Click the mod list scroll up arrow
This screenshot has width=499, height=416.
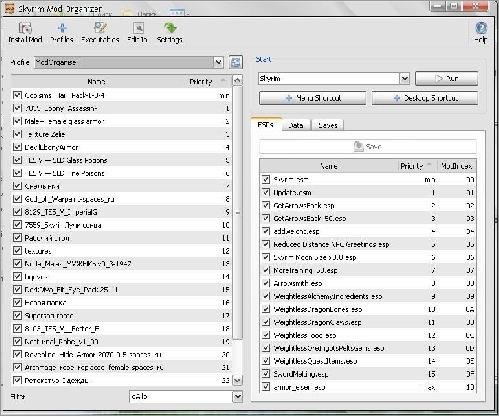pyautogui.click(x=237, y=80)
